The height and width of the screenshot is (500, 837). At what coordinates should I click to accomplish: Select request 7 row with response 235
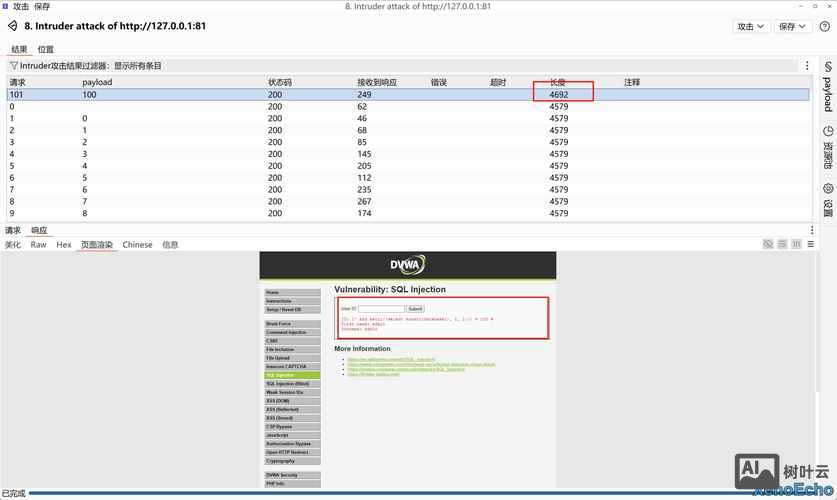click(408, 189)
